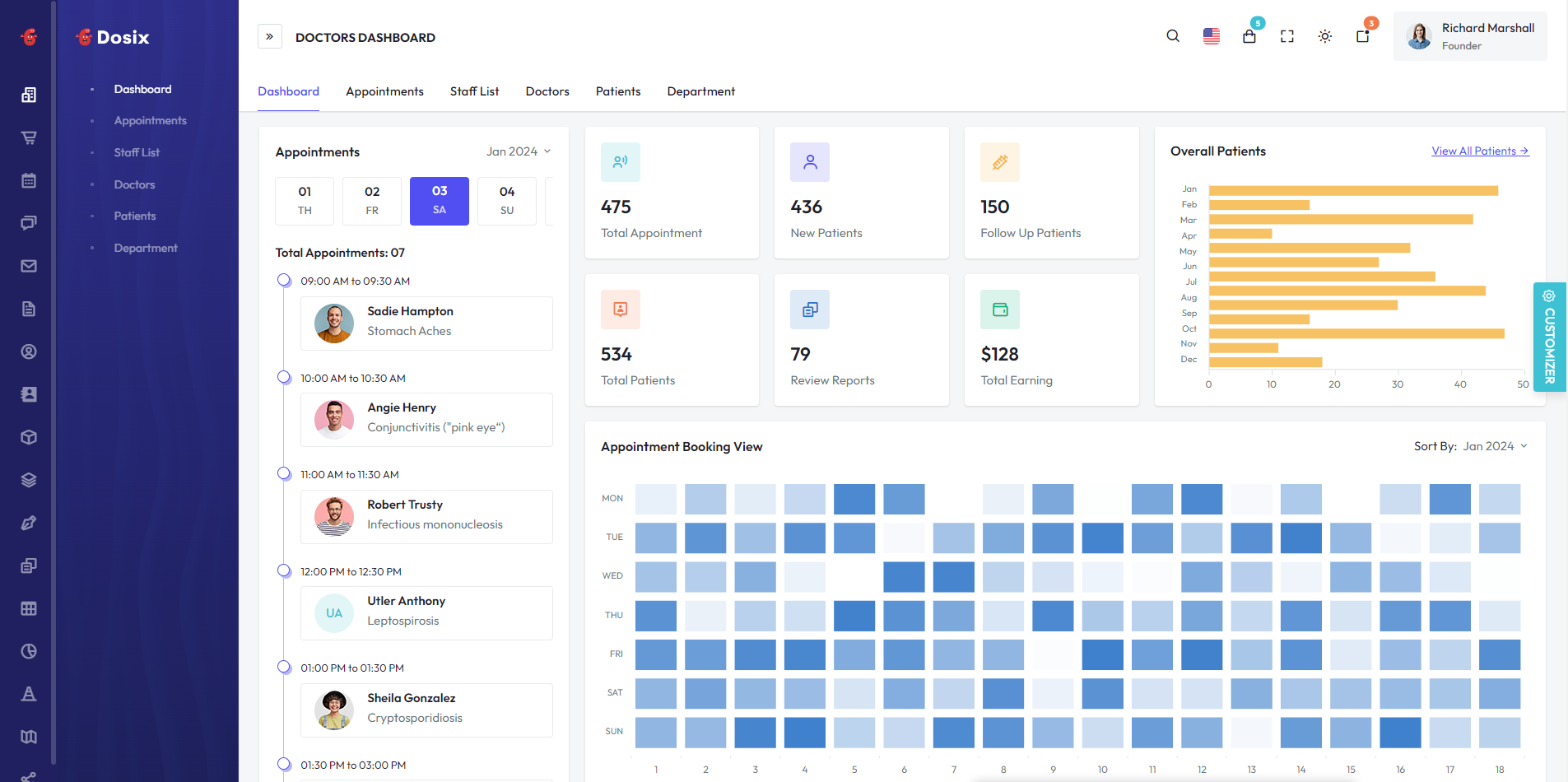Screen dimensions: 1568x782
Task: Switch to the Appointments tab
Action: point(384,91)
